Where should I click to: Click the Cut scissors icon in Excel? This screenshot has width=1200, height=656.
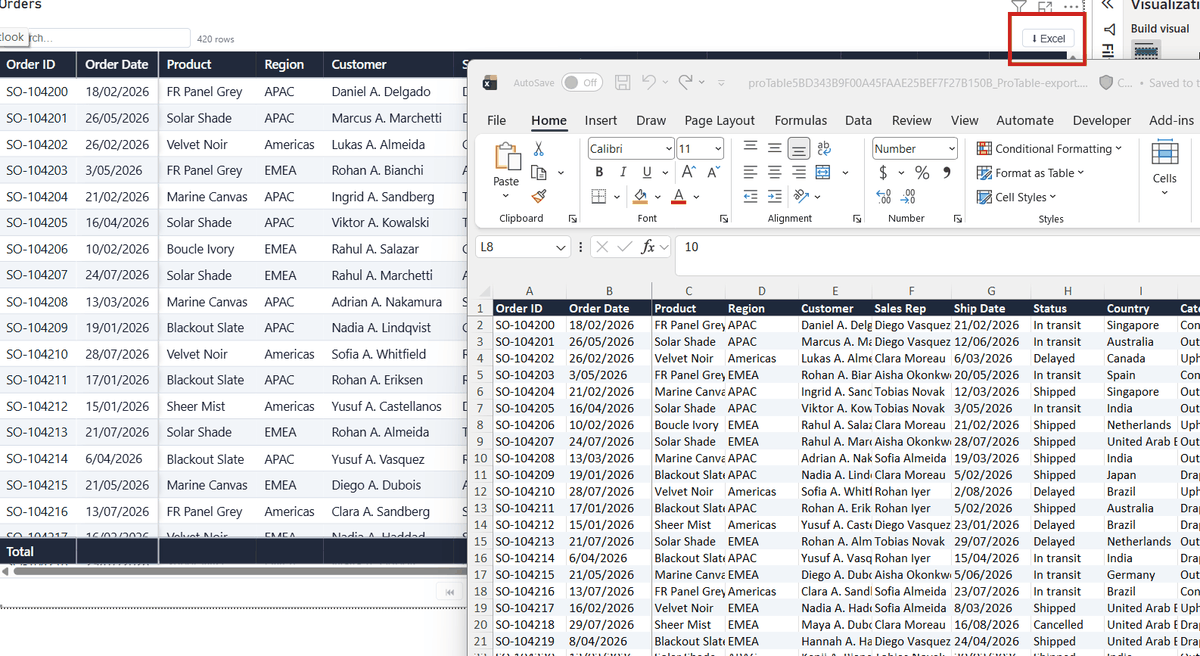[539, 149]
